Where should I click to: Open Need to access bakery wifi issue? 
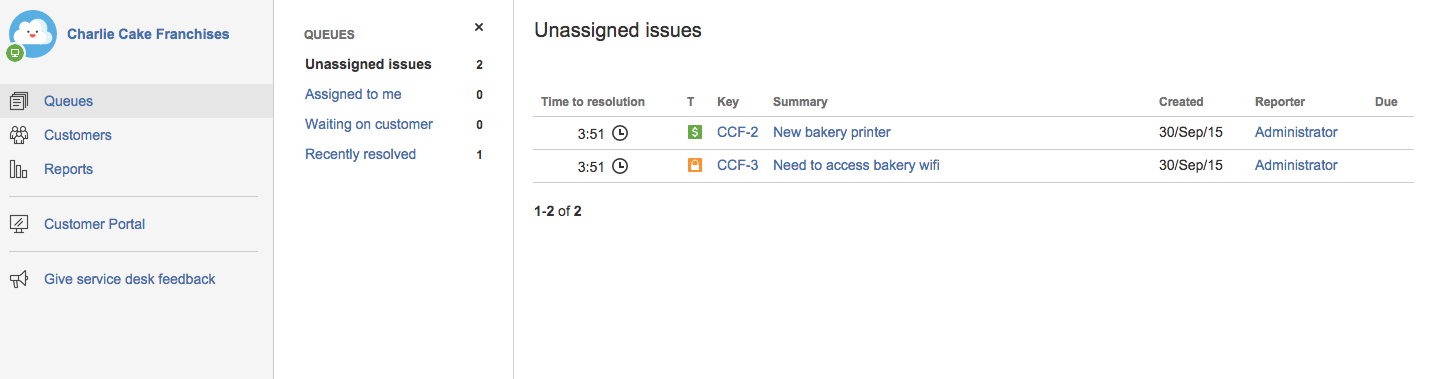point(856,165)
